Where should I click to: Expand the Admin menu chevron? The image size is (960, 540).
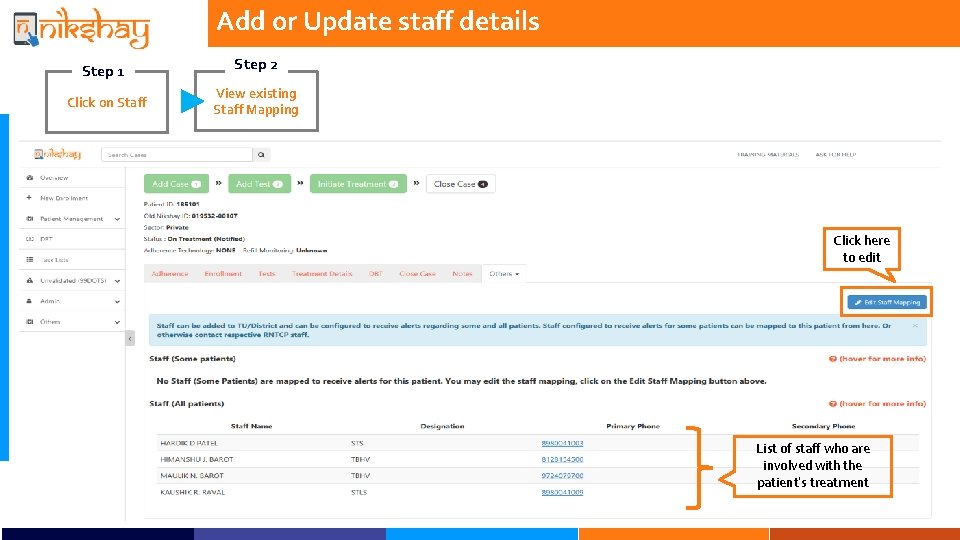[117, 301]
